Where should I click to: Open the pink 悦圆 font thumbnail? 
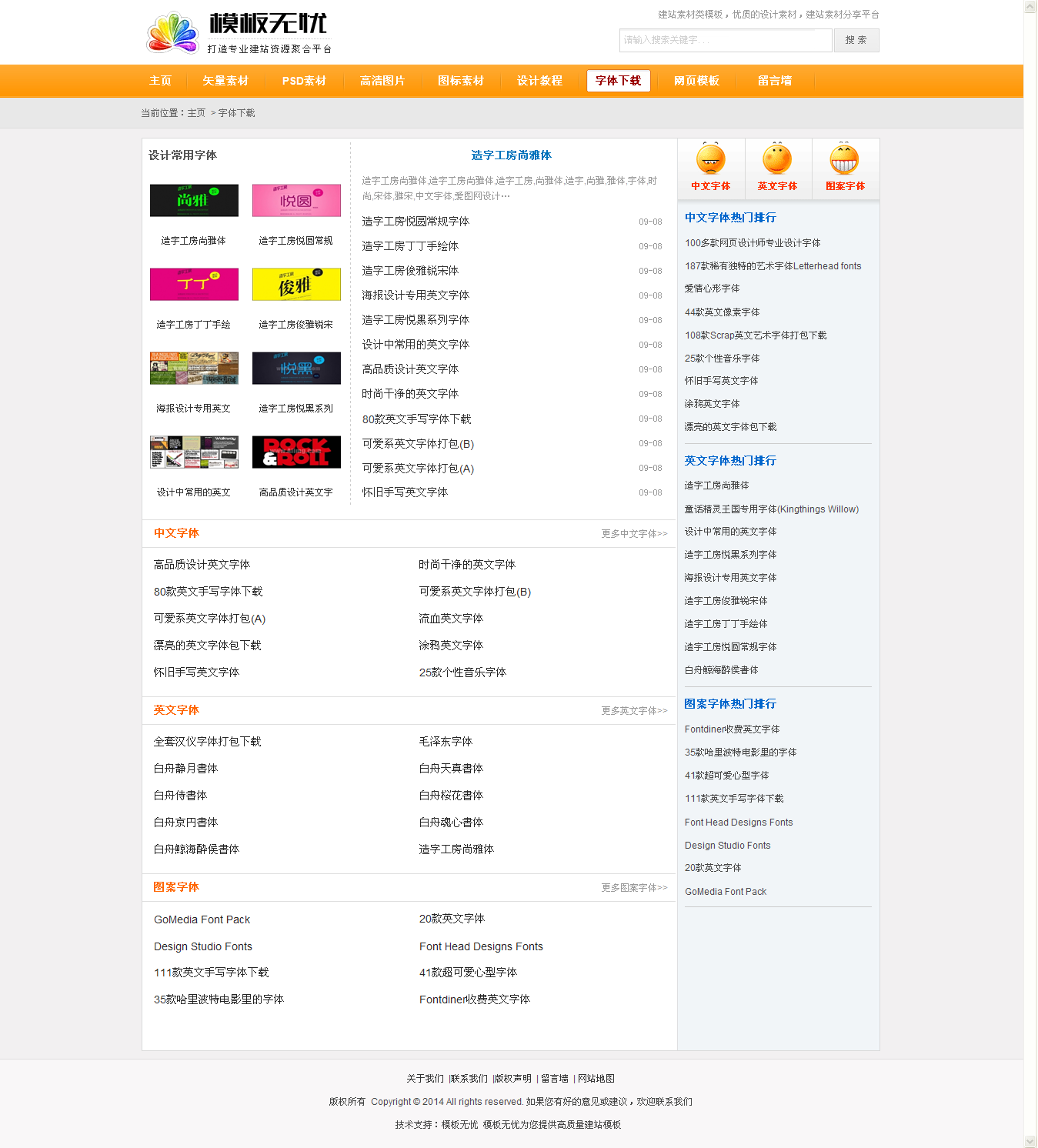click(296, 200)
